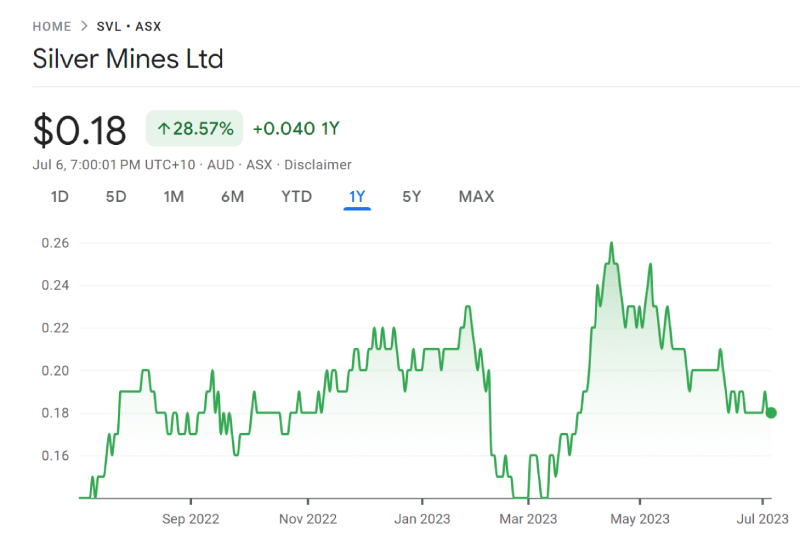Click the 28.57% percent change badge

coord(194,129)
